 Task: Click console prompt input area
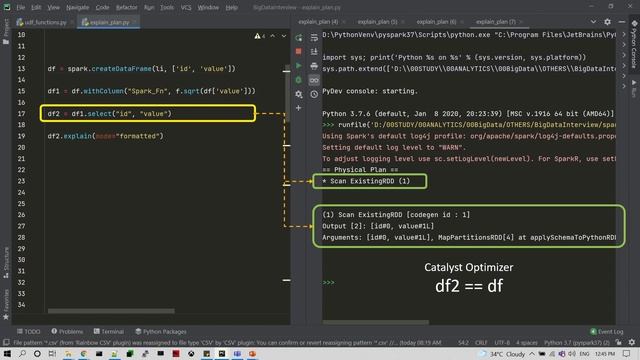pos(469,282)
